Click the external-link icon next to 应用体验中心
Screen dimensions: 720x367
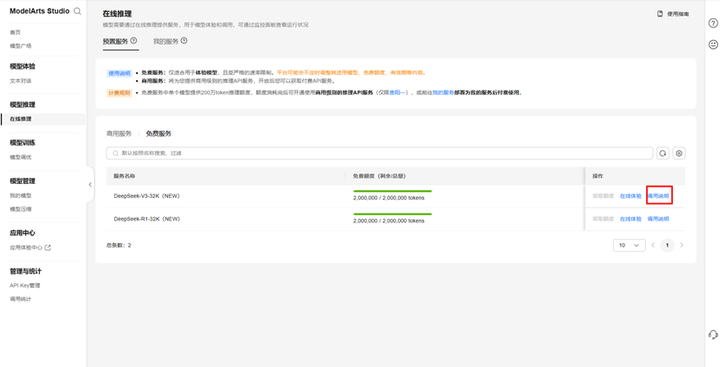pos(48,248)
